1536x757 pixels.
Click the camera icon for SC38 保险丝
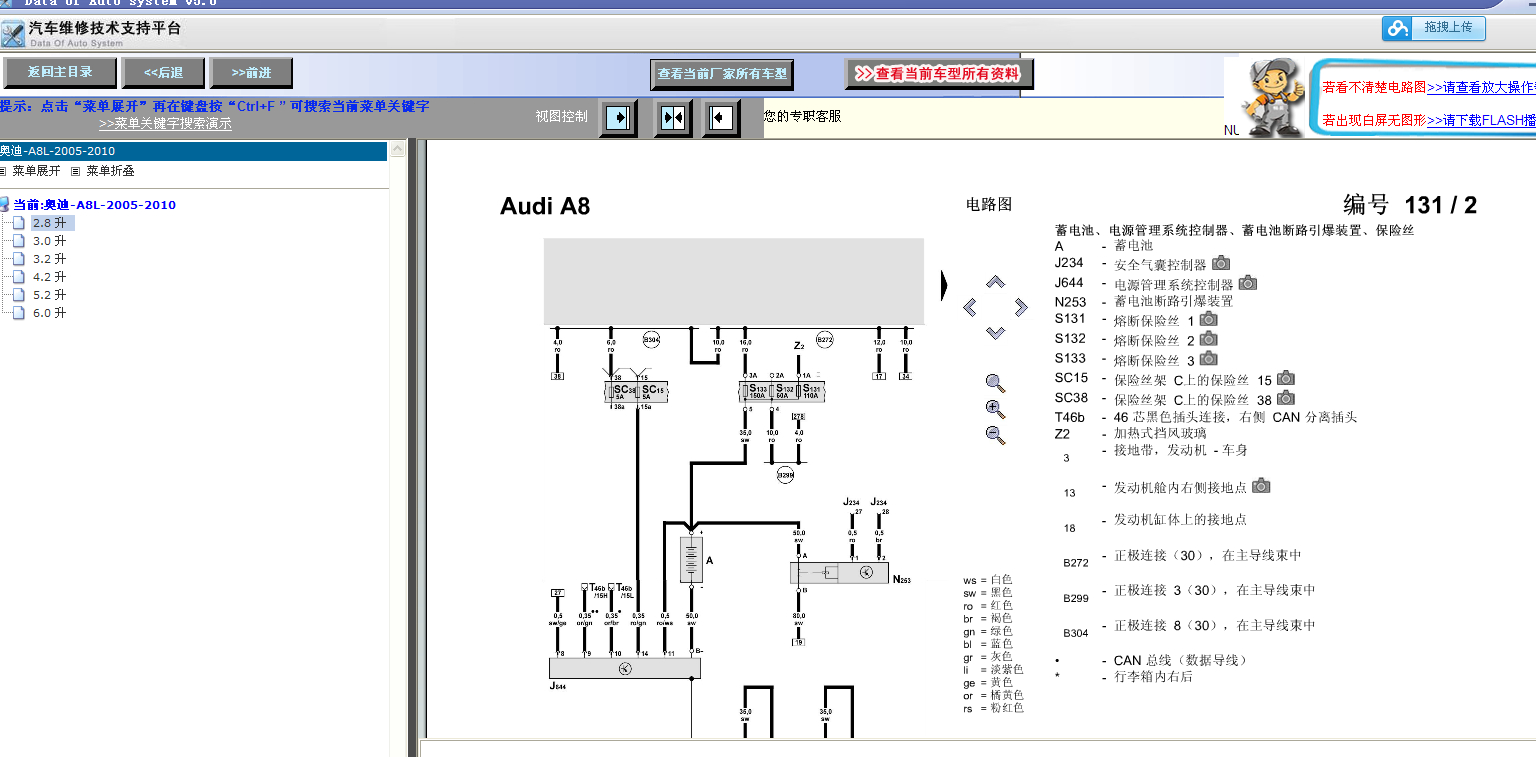pyautogui.click(x=1286, y=398)
